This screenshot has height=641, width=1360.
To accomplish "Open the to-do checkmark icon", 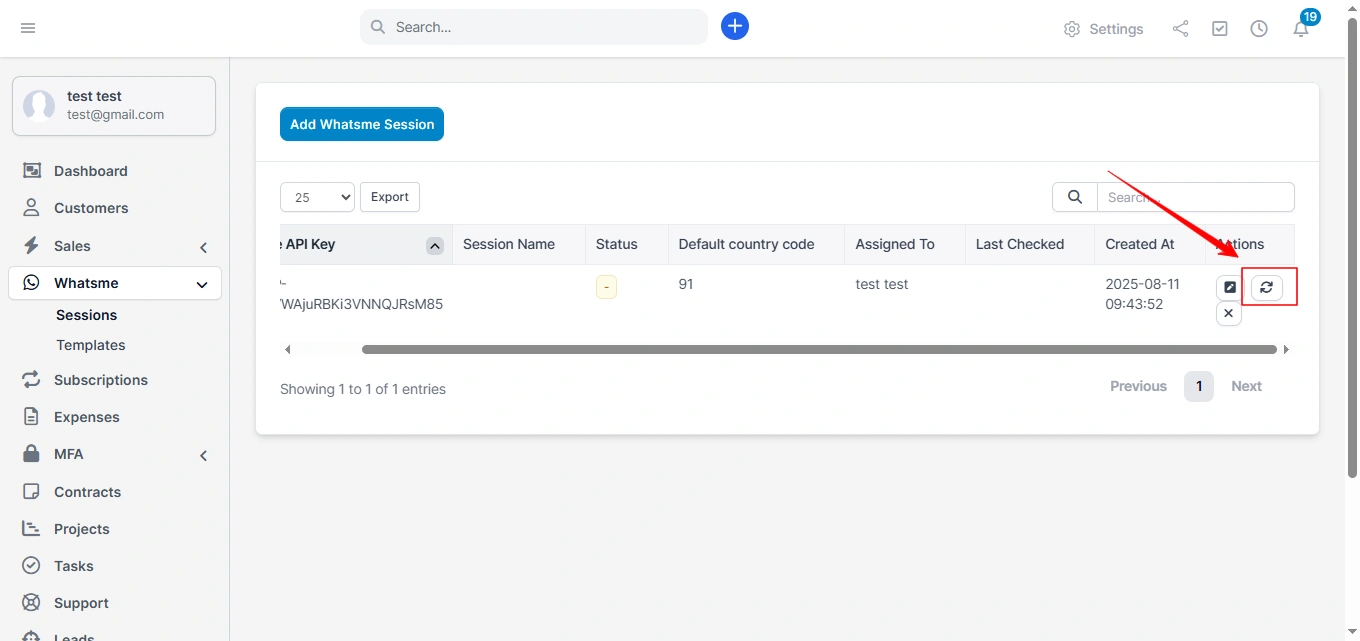I will click(1220, 29).
